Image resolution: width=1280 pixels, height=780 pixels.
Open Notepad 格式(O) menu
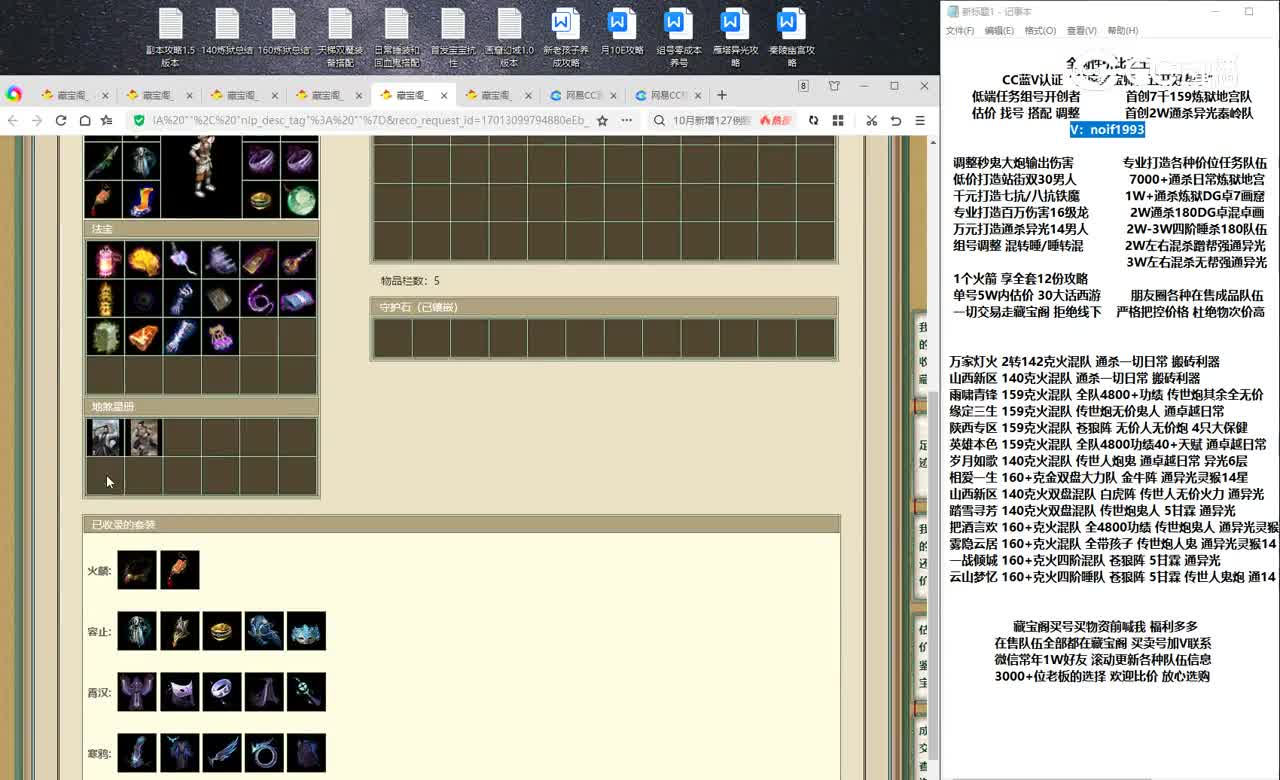tap(1040, 31)
